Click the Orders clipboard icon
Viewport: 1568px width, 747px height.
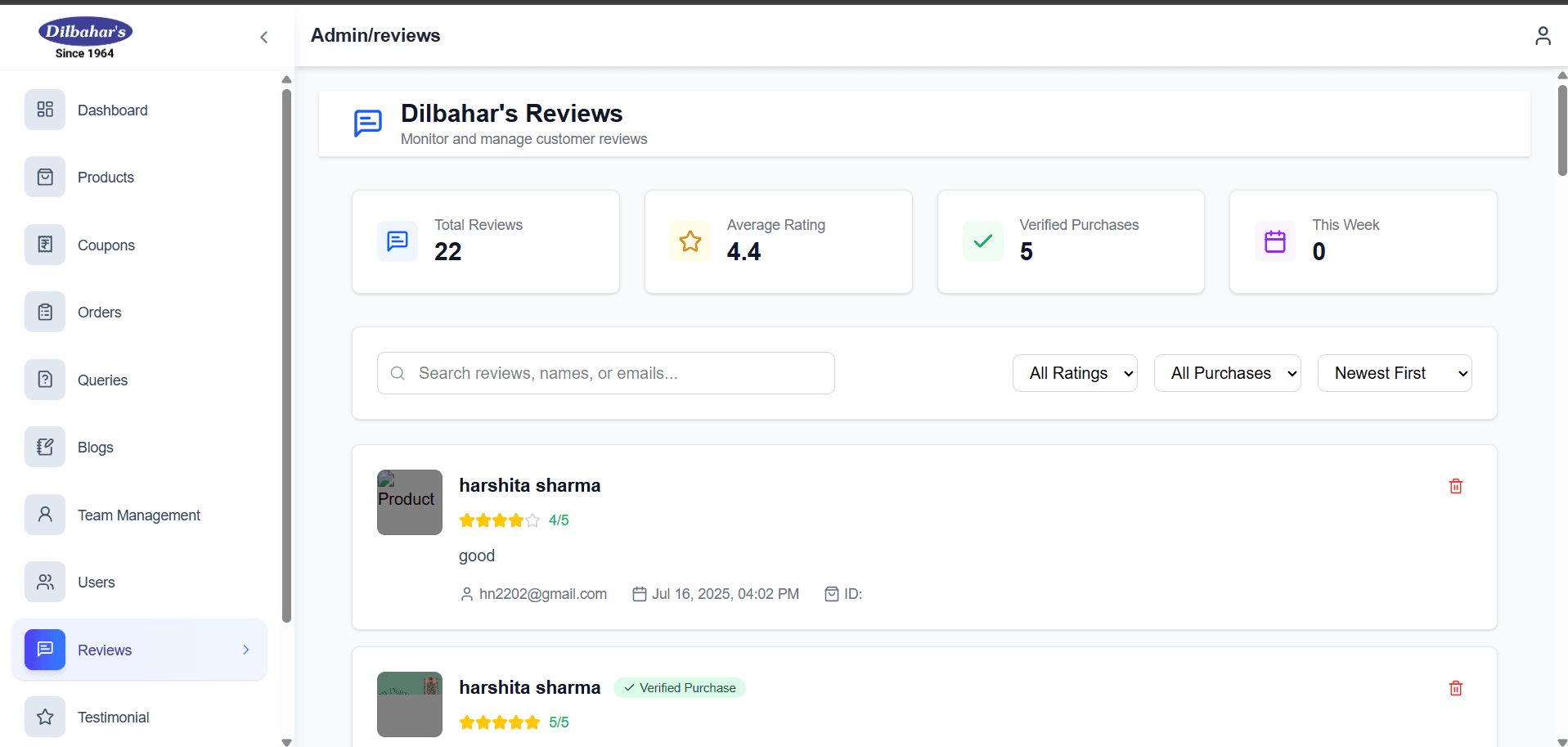tap(45, 312)
